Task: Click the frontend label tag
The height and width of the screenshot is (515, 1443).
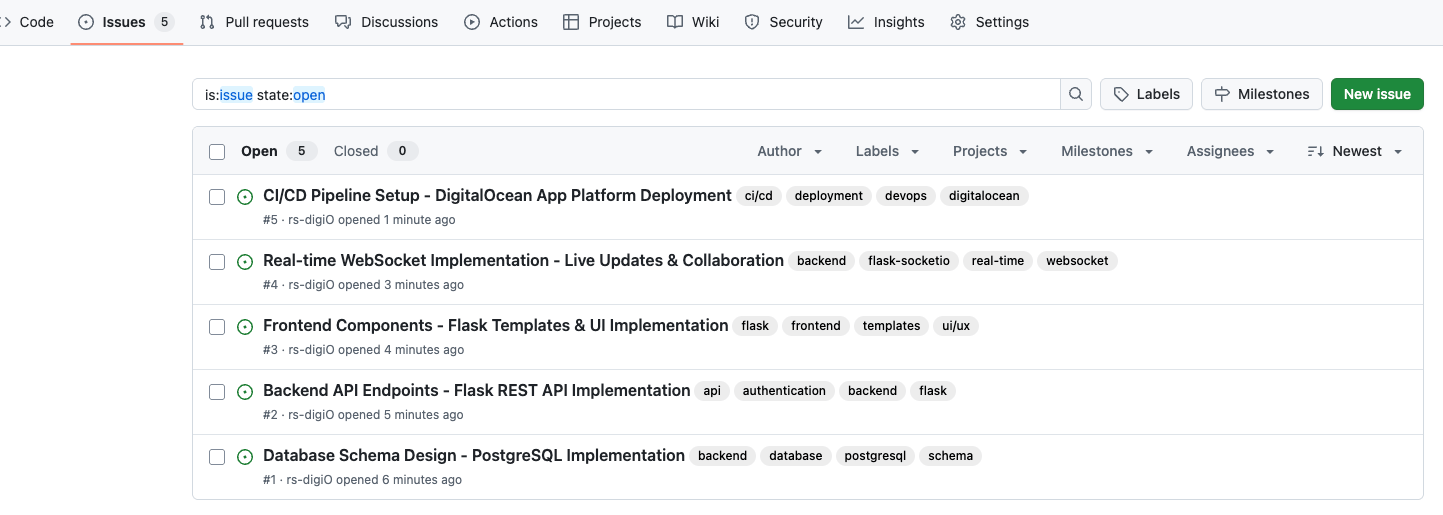Action: (x=816, y=326)
